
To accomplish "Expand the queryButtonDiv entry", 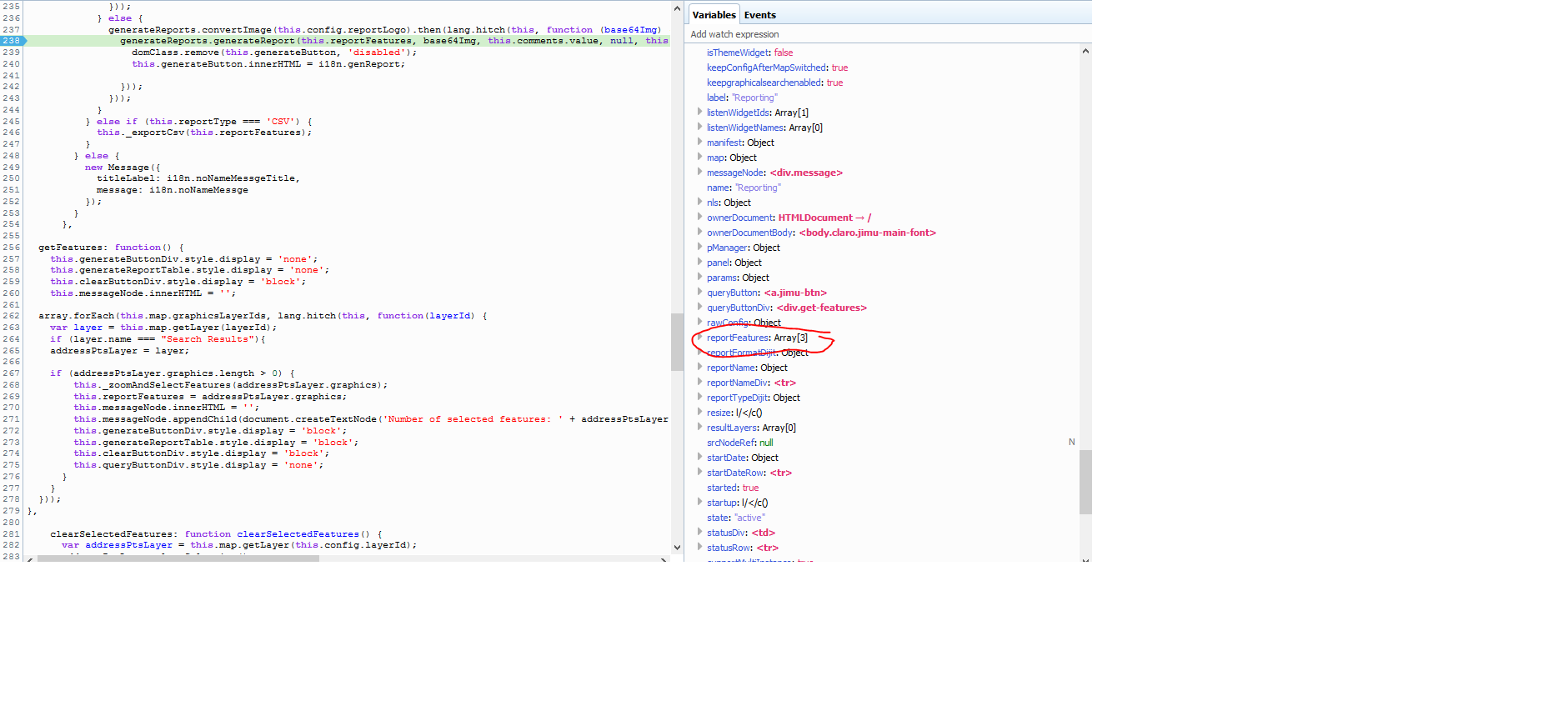I will point(699,307).
